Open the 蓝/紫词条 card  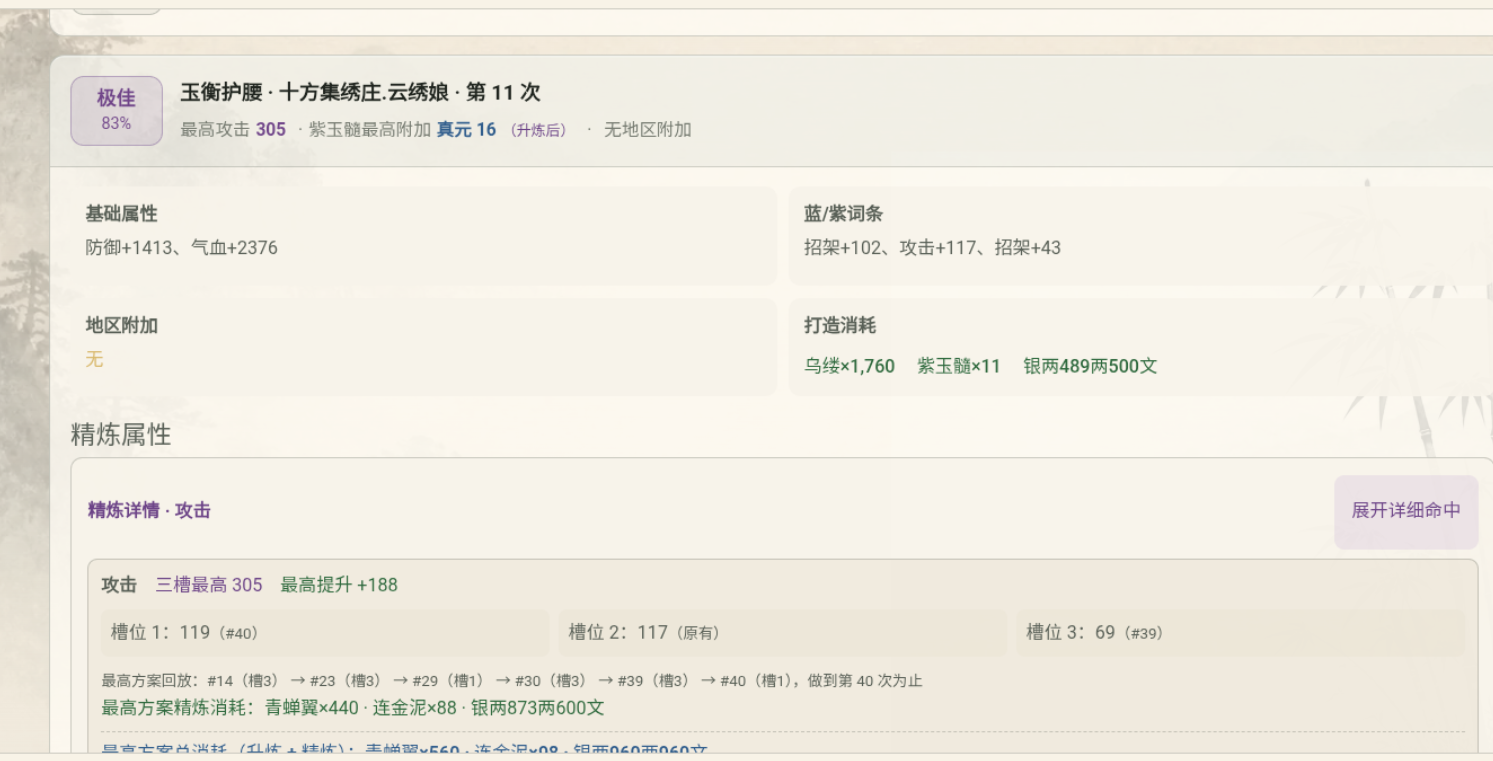click(x=1140, y=235)
